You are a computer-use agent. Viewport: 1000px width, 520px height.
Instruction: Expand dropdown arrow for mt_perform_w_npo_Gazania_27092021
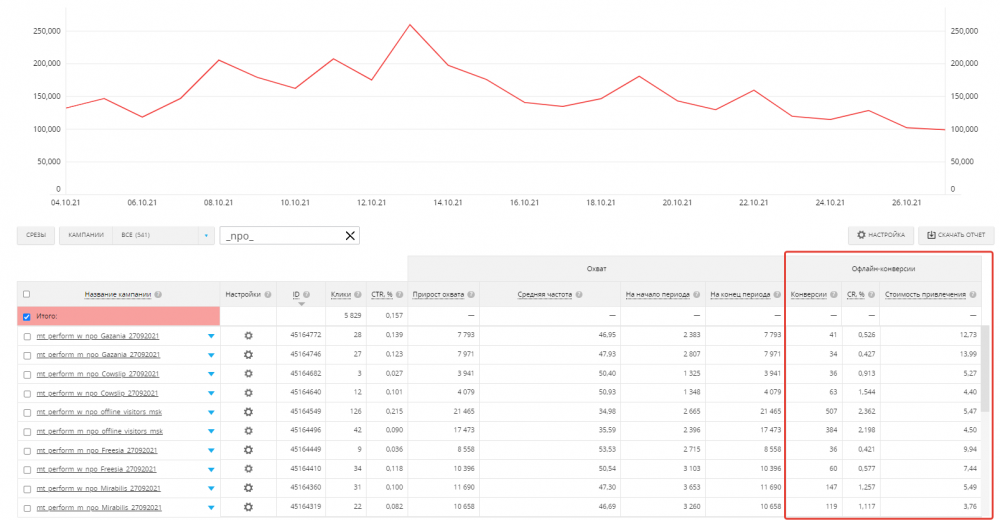click(211, 336)
